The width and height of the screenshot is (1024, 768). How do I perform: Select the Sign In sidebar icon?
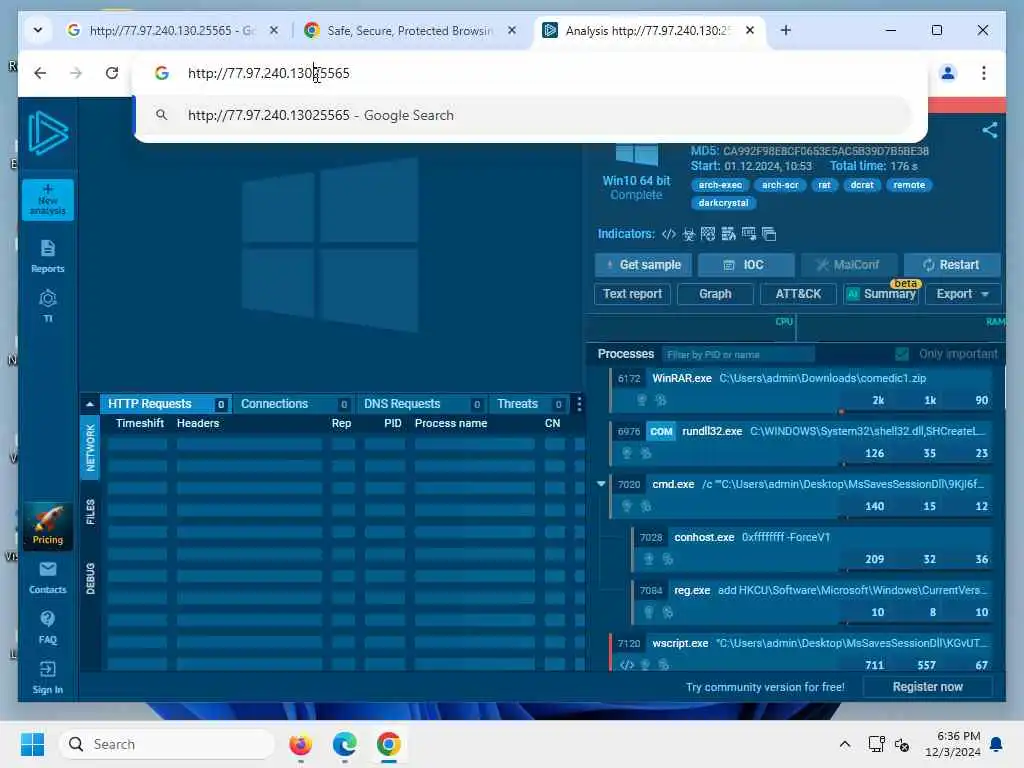click(48, 678)
